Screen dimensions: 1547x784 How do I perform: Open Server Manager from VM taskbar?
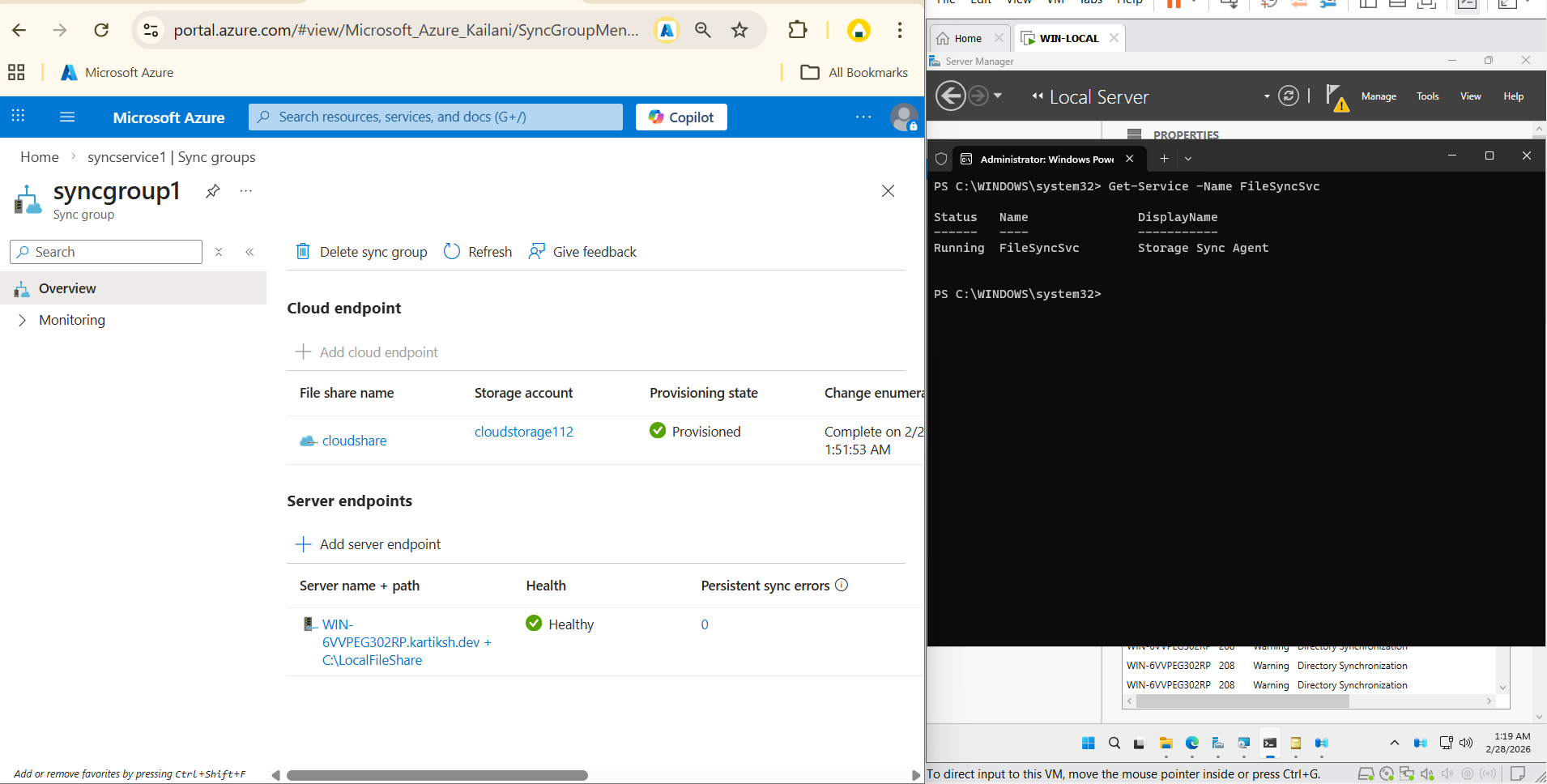(x=1218, y=744)
